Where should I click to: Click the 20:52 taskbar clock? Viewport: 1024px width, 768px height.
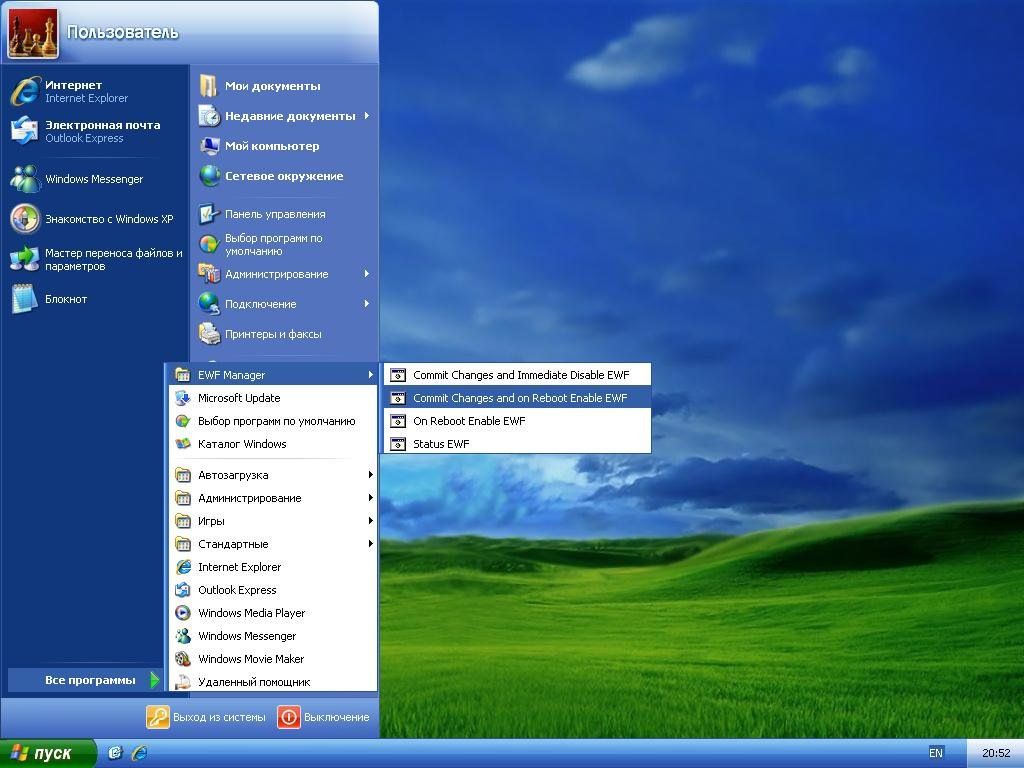pyautogui.click(x=996, y=753)
